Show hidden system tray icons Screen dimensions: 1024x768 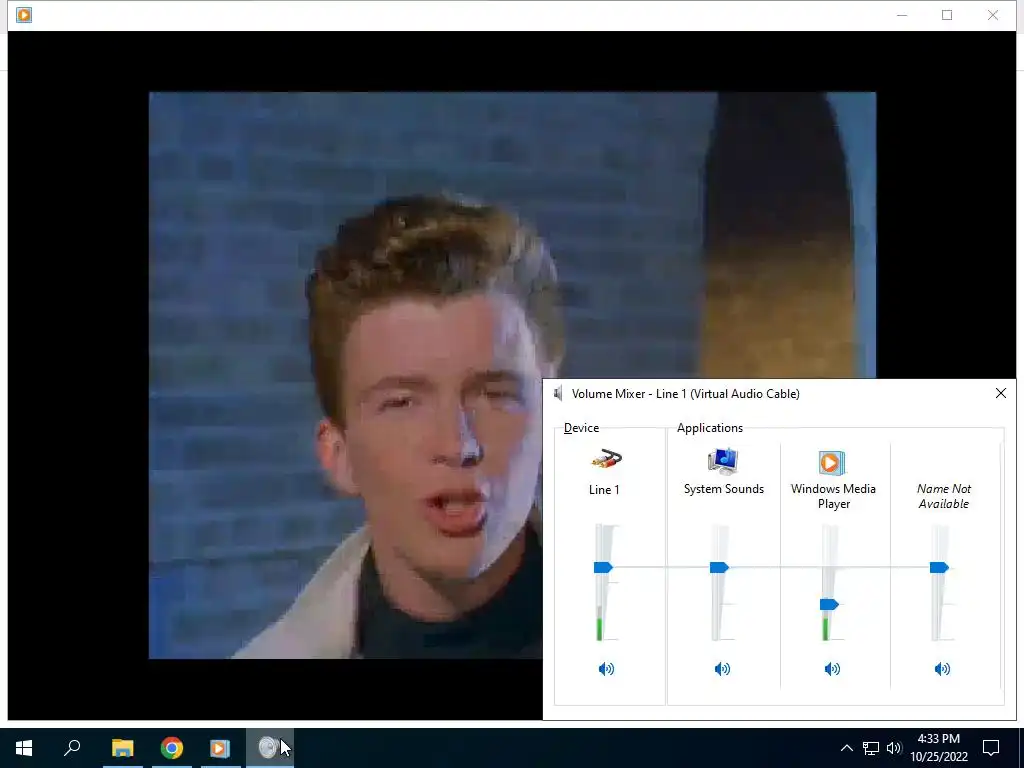pos(846,748)
